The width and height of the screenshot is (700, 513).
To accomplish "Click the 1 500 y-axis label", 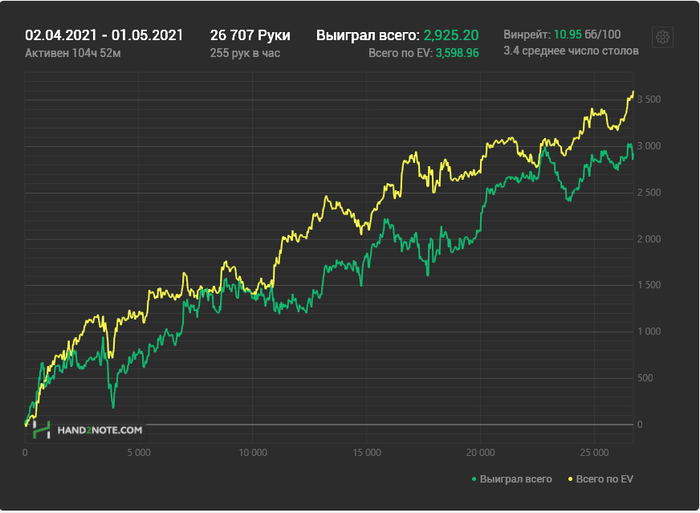I will pos(649,285).
